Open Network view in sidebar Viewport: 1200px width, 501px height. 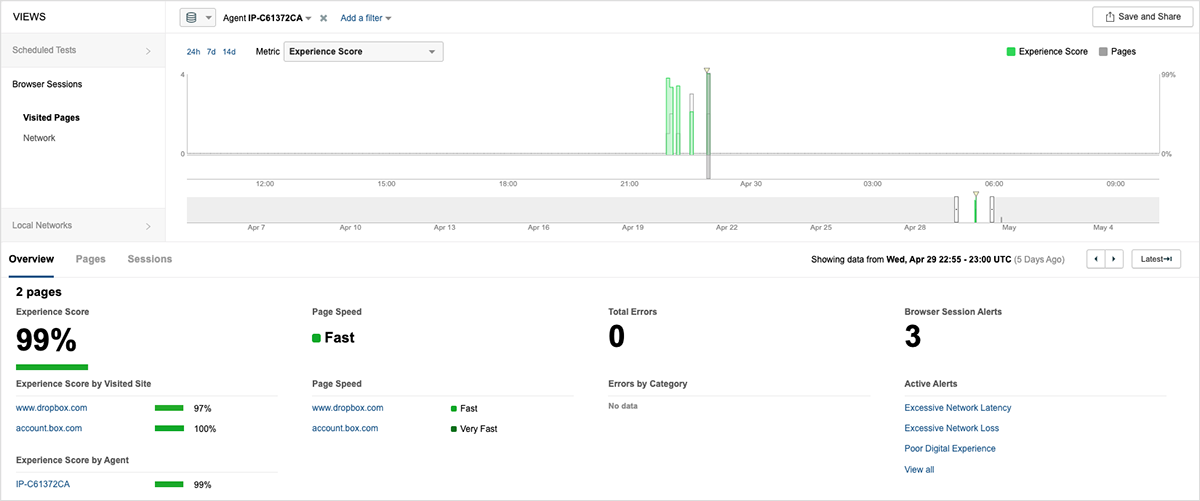coord(39,138)
